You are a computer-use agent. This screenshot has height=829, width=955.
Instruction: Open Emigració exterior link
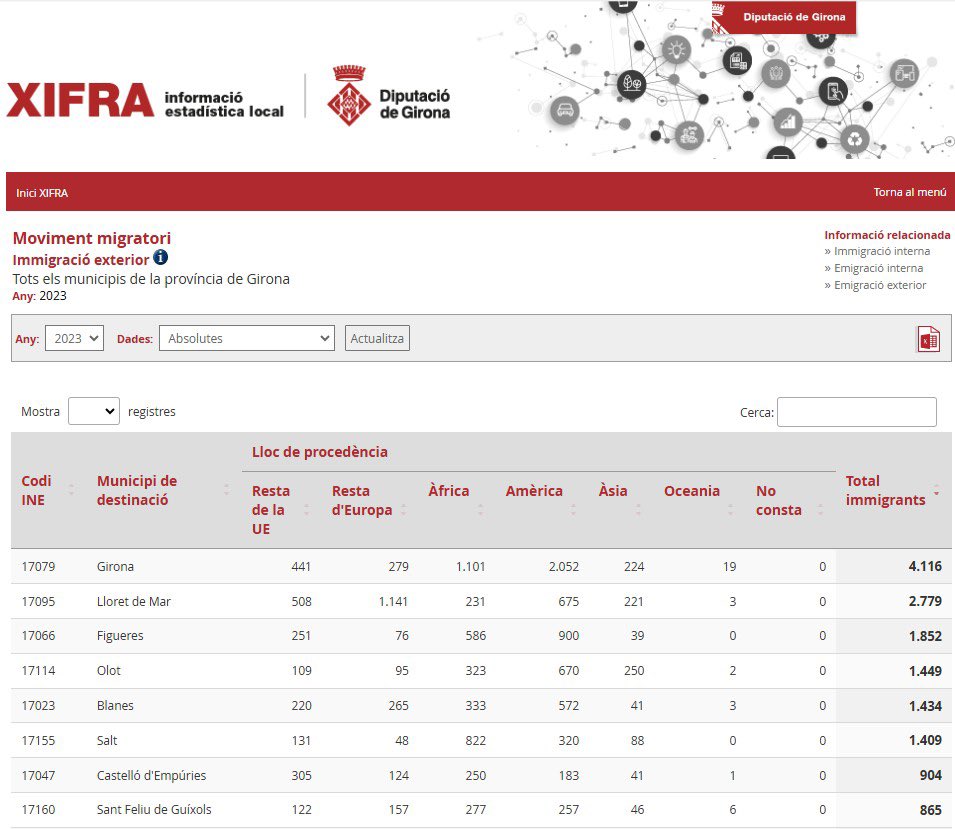point(879,285)
